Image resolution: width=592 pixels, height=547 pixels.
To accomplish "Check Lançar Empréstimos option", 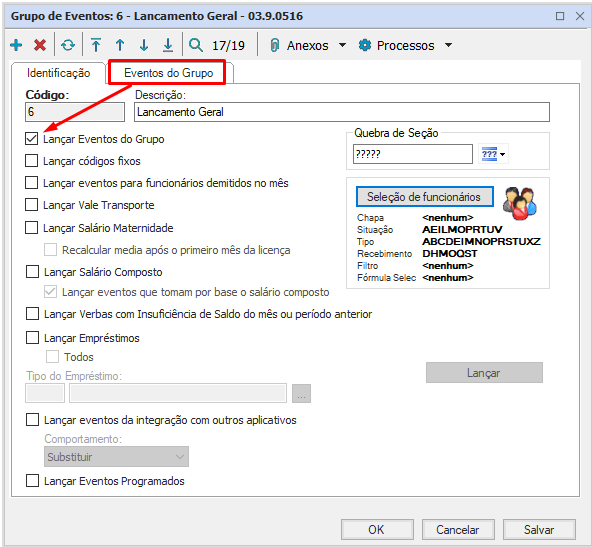I will point(32,337).
